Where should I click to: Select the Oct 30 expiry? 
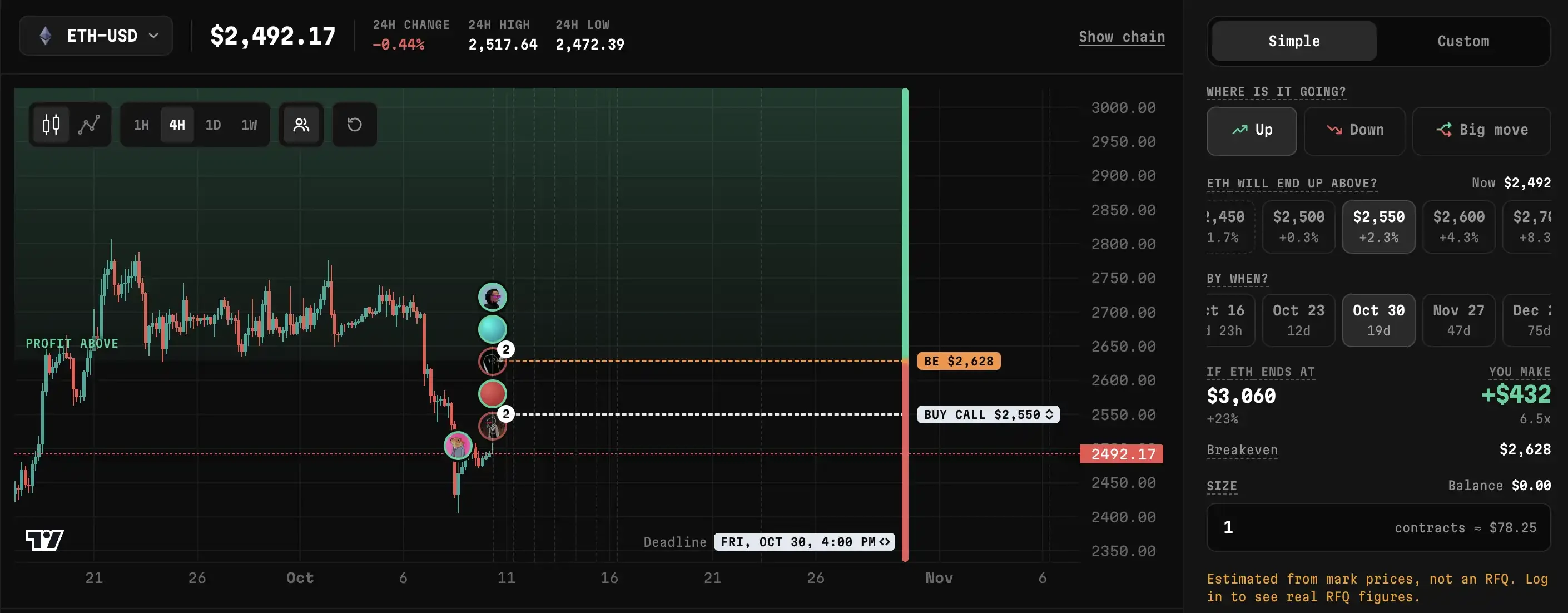[x=1379, y=320]
